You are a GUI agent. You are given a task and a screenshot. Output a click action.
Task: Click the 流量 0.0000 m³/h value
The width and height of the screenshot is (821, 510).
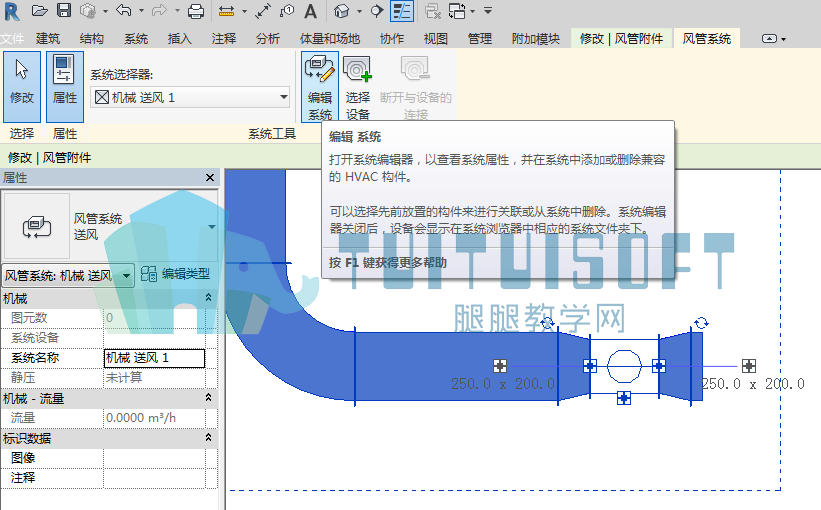tap(154, 418)
